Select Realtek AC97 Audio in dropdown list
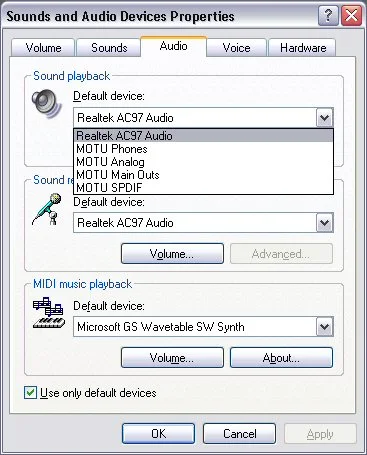 (x=203, y=136)
